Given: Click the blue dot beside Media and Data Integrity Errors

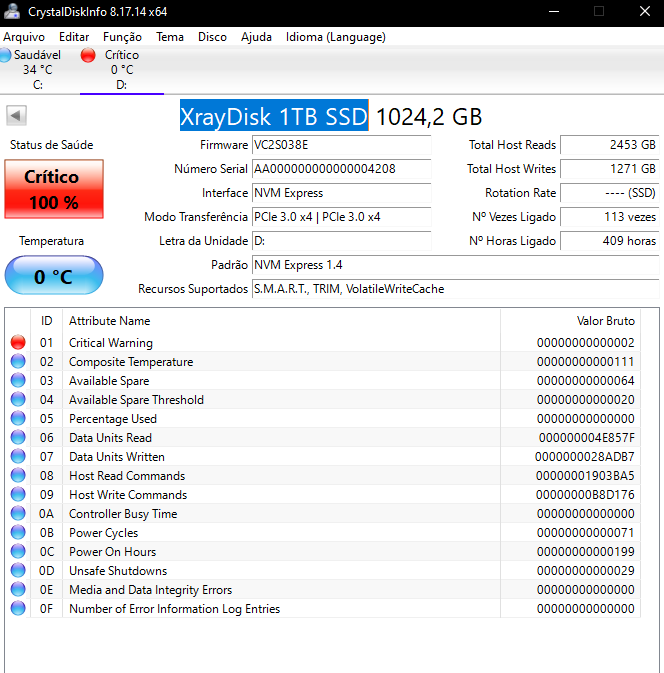Looking at the screenshot, I should (x=18, y=589).
